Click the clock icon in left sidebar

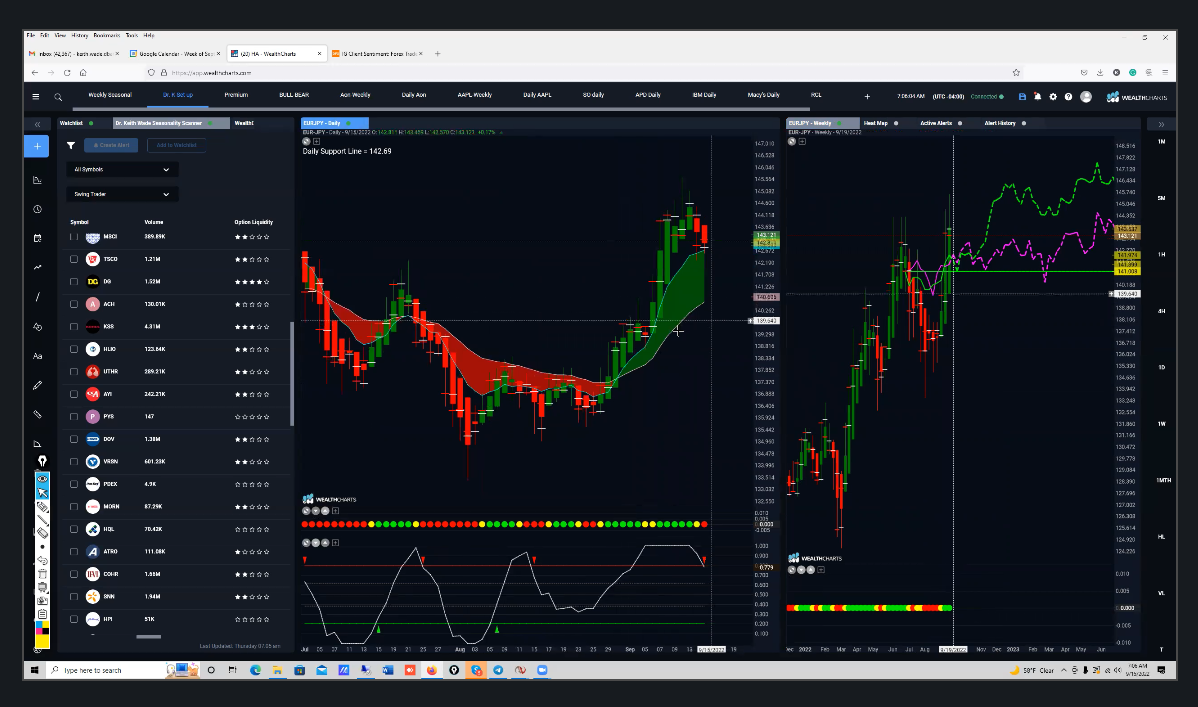(x=37, y=209)
